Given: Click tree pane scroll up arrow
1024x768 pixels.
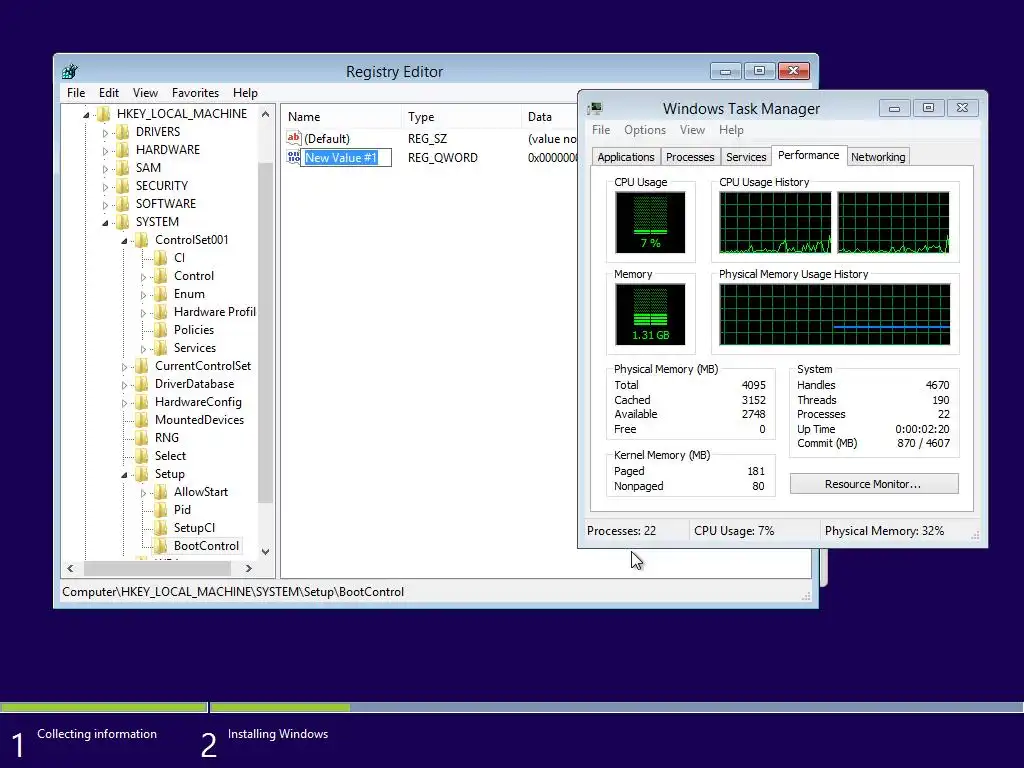Looking at the screenshot, I should click(266, 114).
